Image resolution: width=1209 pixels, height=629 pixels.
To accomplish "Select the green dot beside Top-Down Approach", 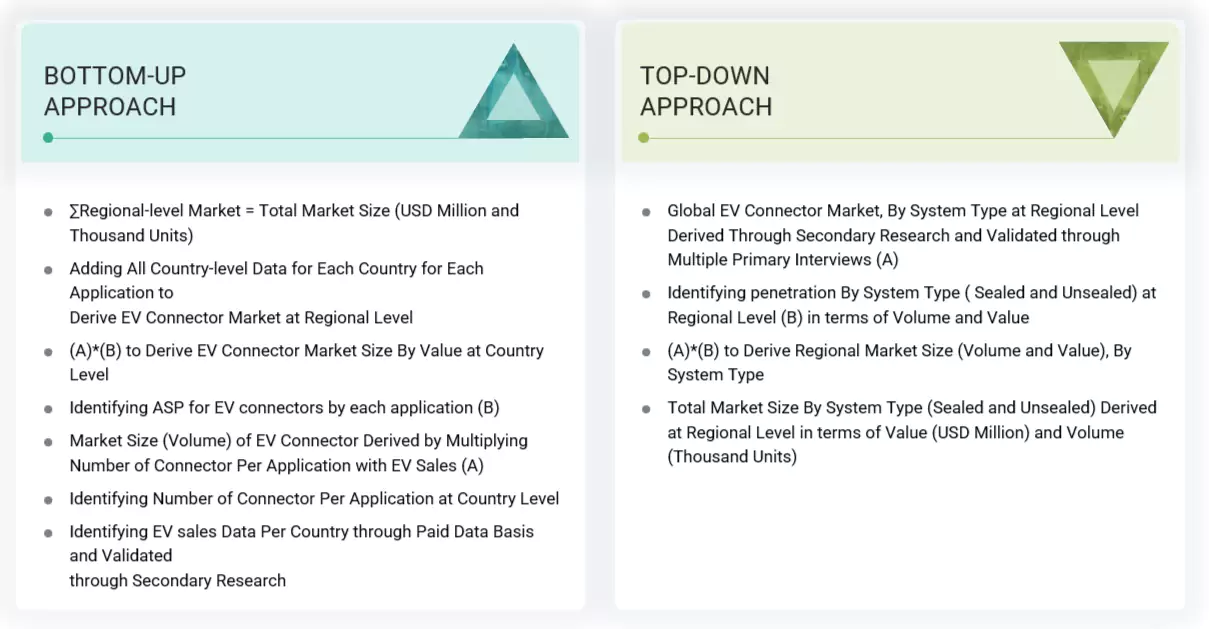I will click(x=643, y=137).
